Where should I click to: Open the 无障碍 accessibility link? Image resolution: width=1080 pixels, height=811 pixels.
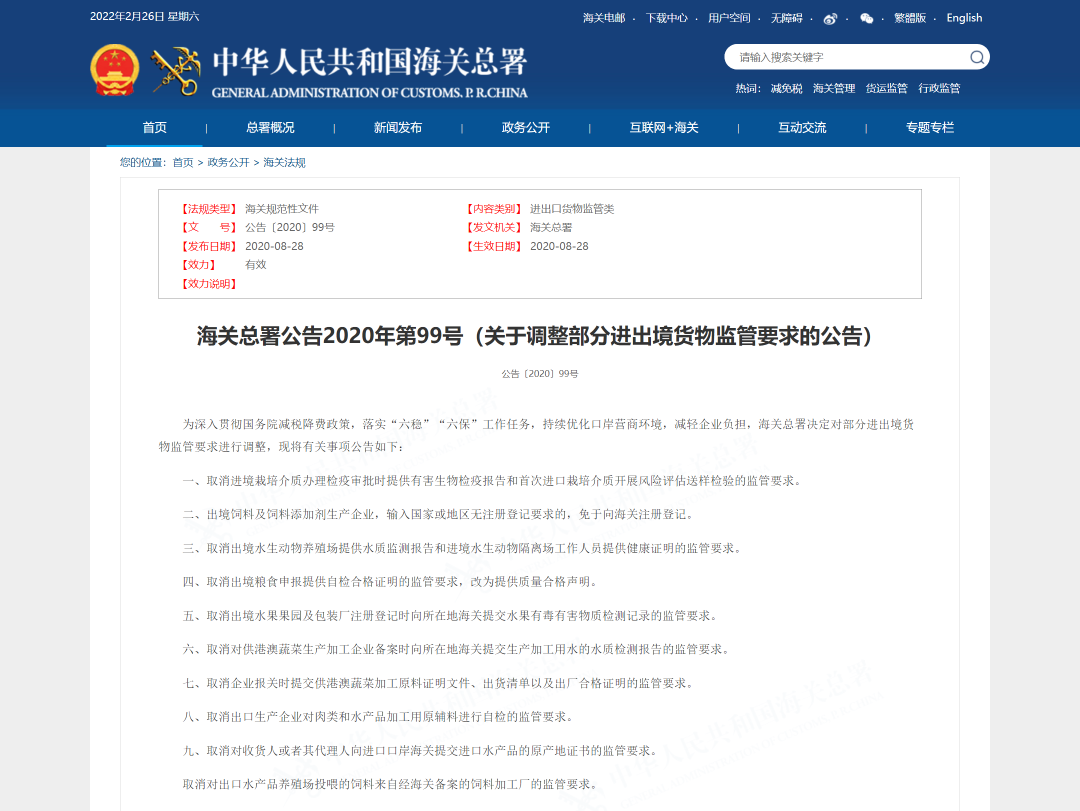[786, 18]
